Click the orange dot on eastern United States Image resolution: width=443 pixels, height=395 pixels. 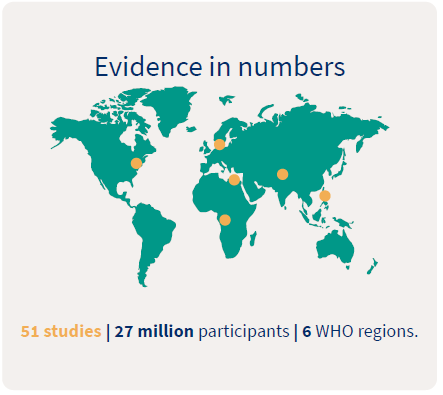point(136,164)
